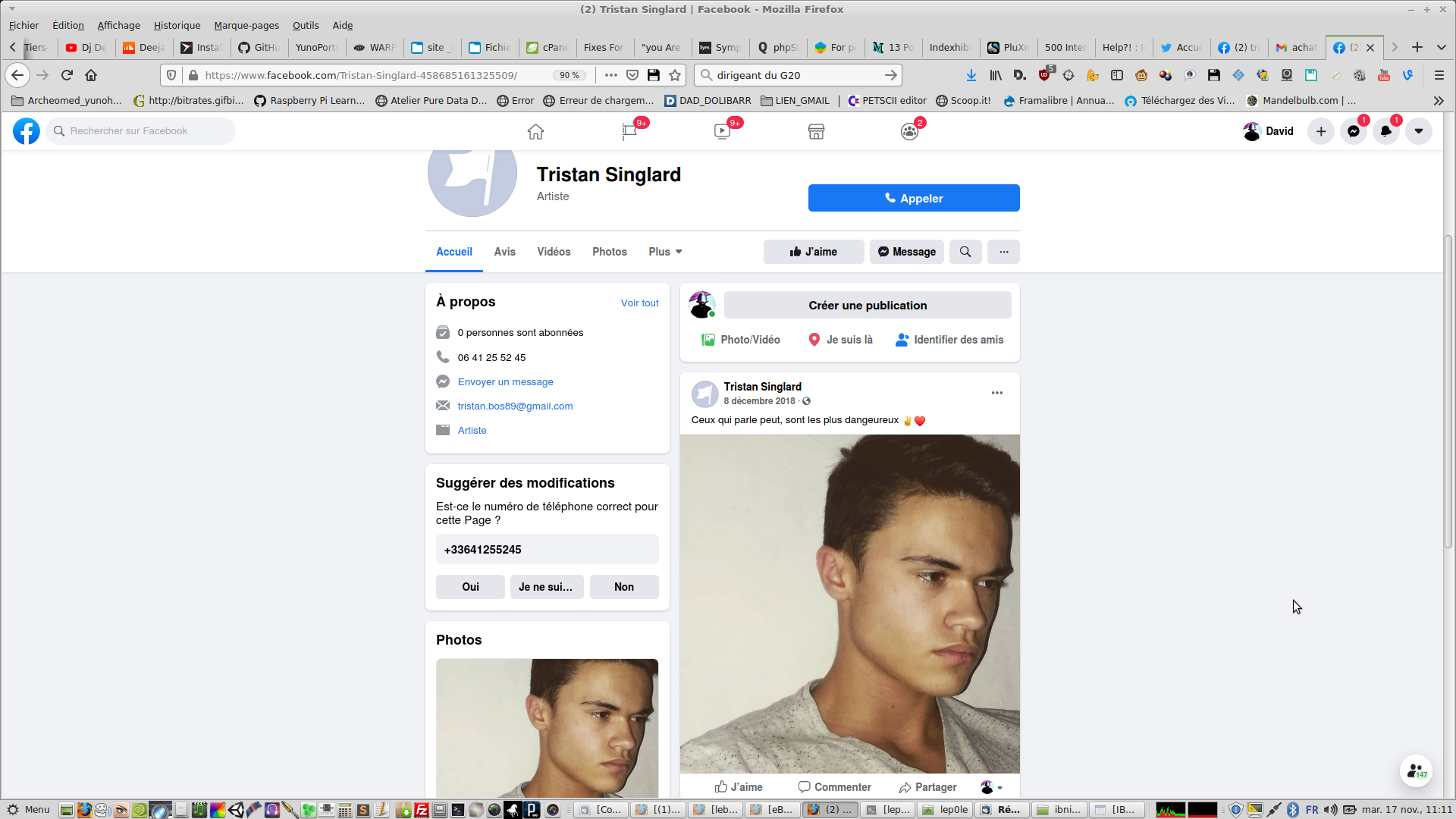Click the Appeler call button
Image resolution: width=1456 pixels, height=819 pixels.
(x=914, y=198)
